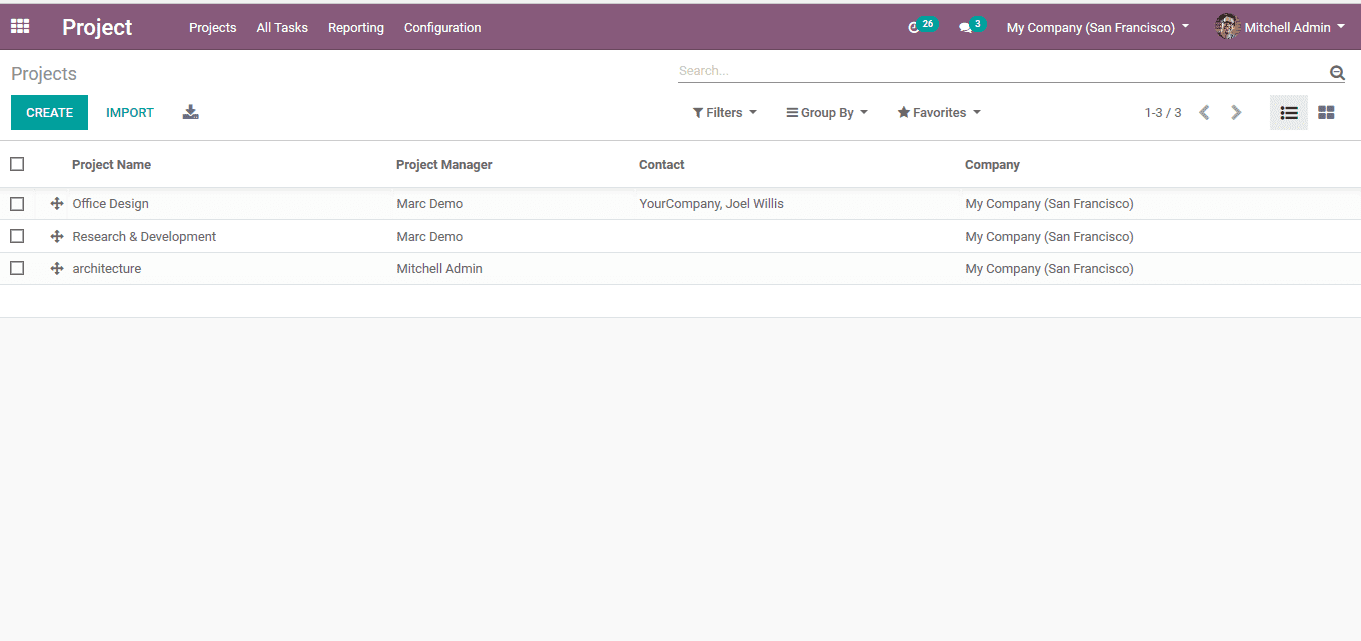Click contact YourCompany, Joel Willis
Screen dimensions: 1361x641
point(712,204)
